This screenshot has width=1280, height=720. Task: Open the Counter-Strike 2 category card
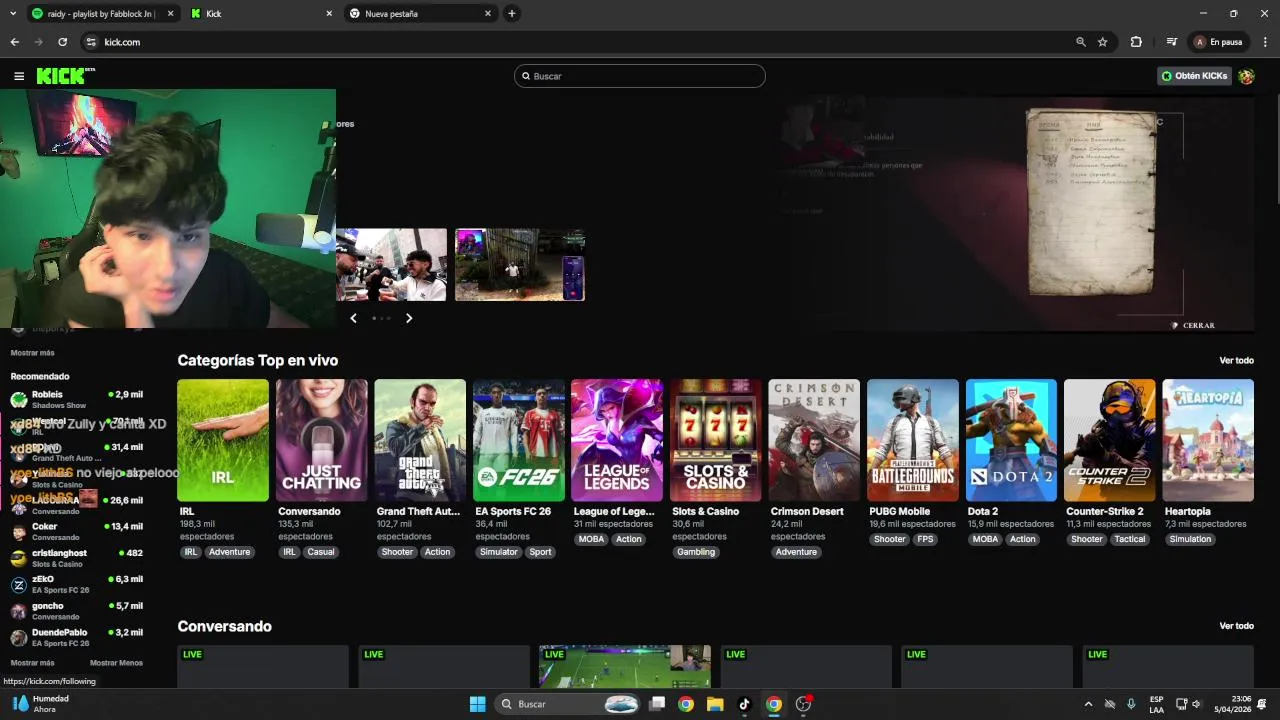tap(1110, 440)
